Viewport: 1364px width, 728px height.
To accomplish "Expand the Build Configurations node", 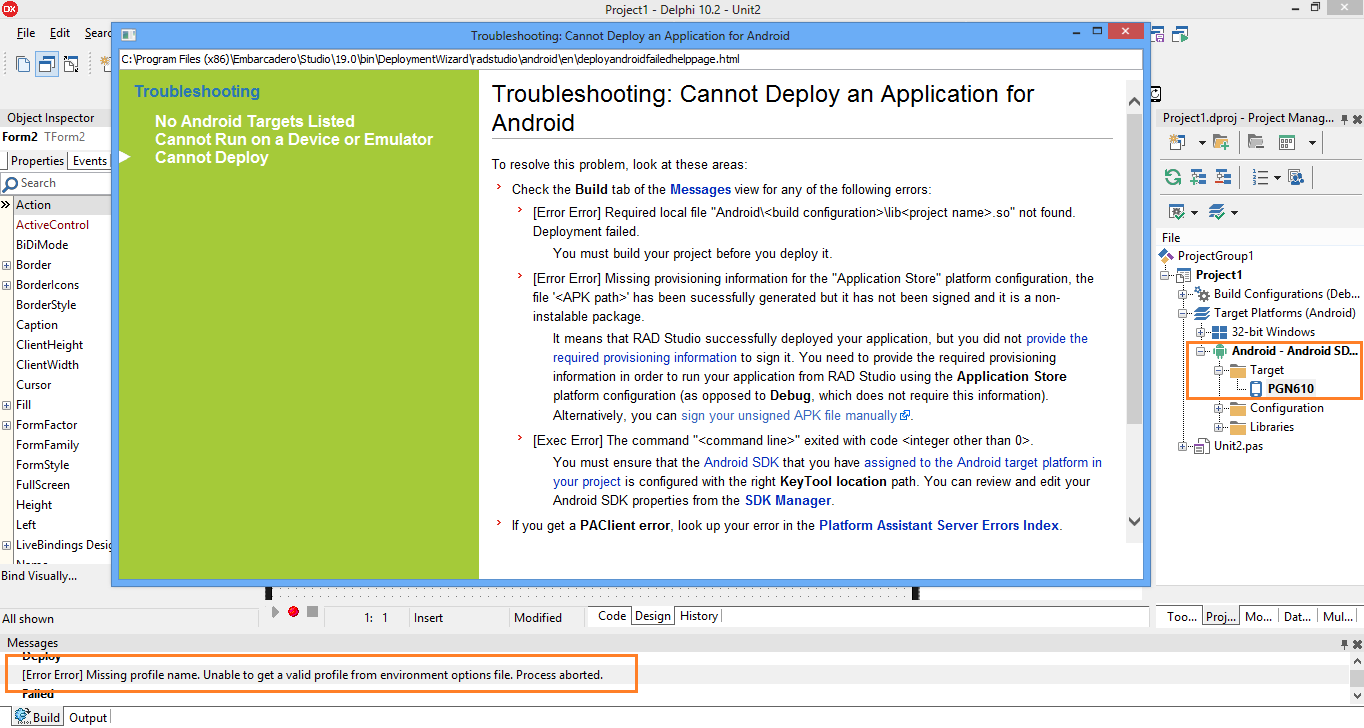I will 1184,294.
